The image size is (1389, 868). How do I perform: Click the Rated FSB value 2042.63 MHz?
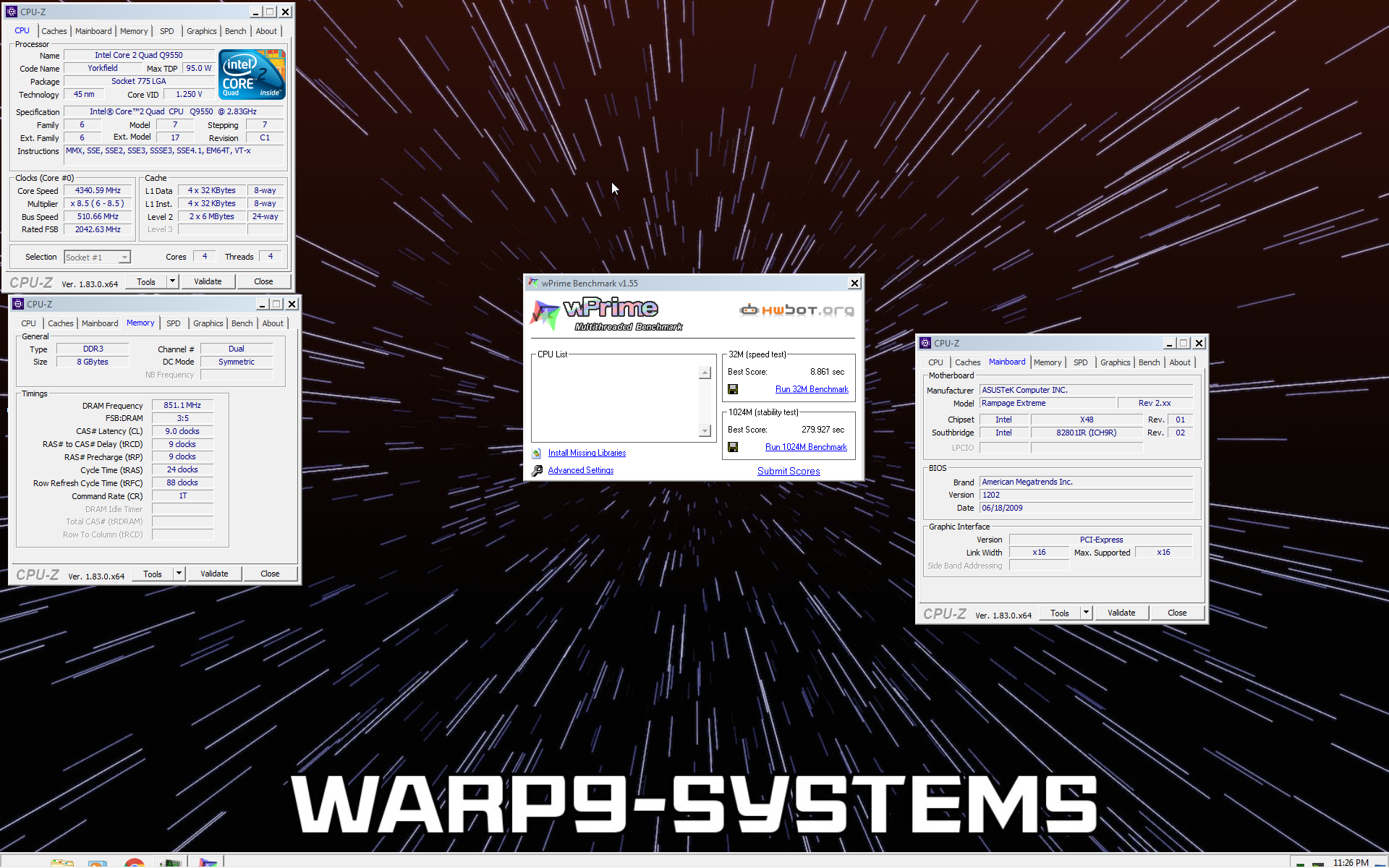(98, 230)
